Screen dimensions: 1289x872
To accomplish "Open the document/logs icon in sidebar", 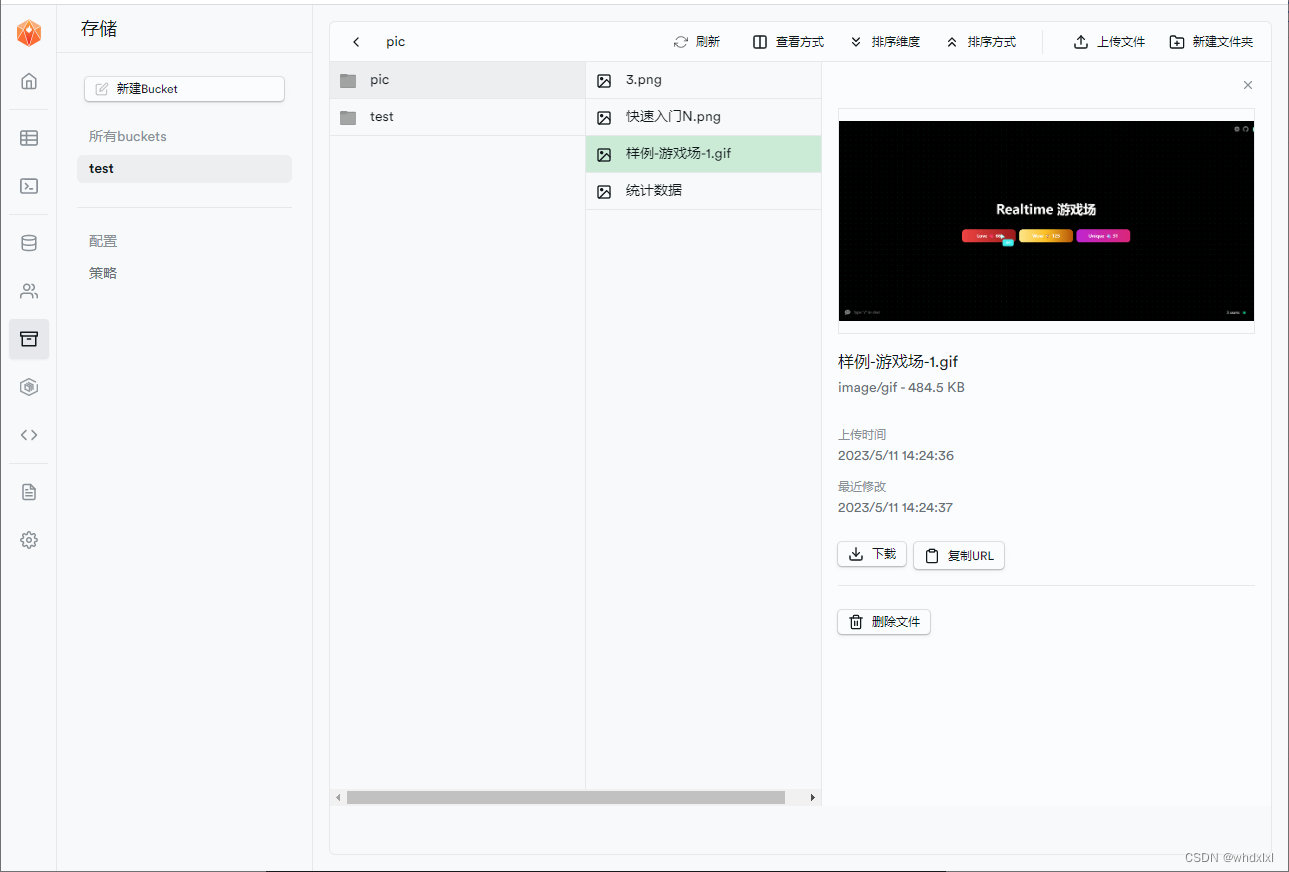I will [28, 491].
